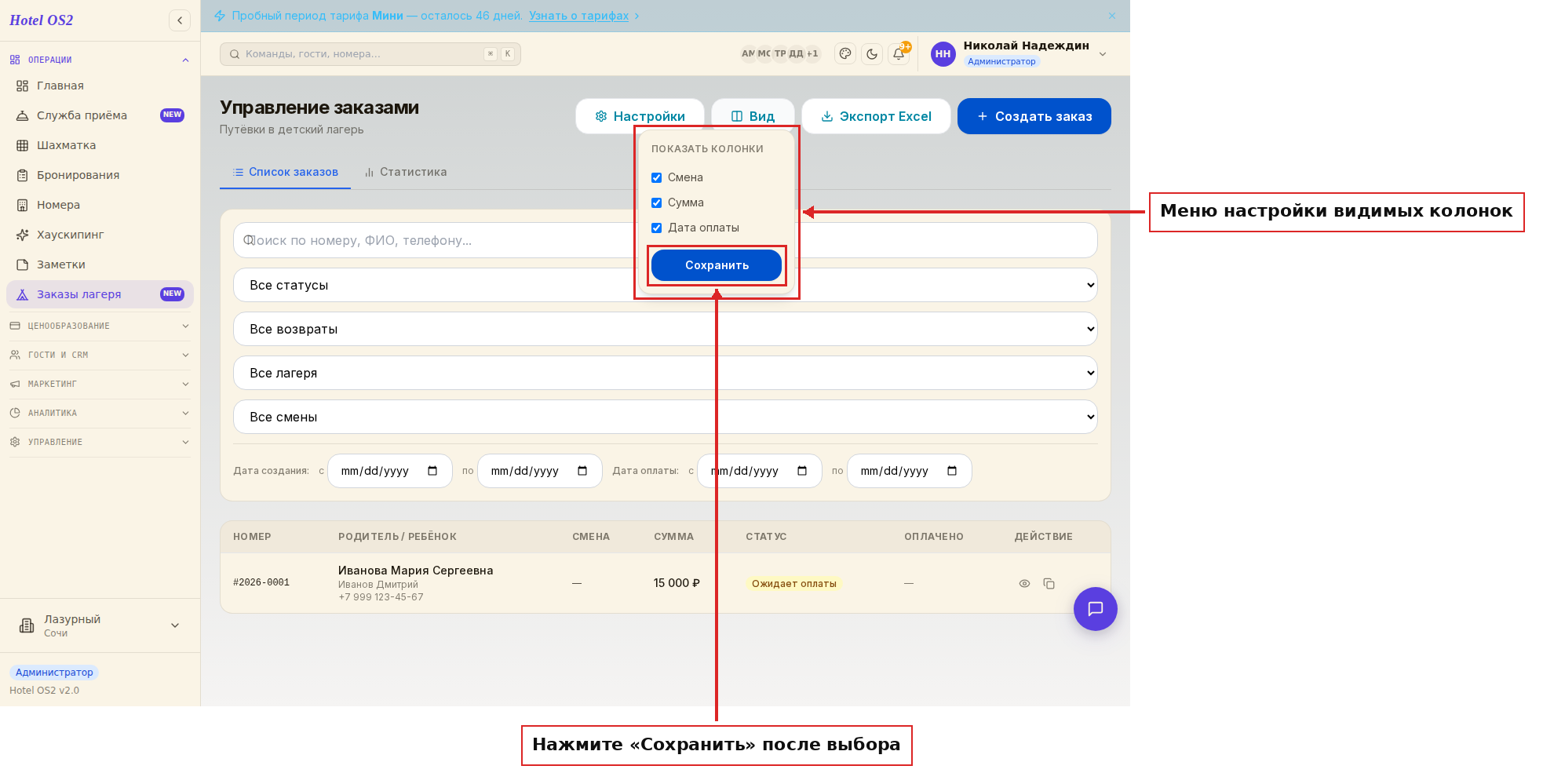Click the Дата создания 'с' date field
This screenshot has width=1543, height=784.
point(390,471)
